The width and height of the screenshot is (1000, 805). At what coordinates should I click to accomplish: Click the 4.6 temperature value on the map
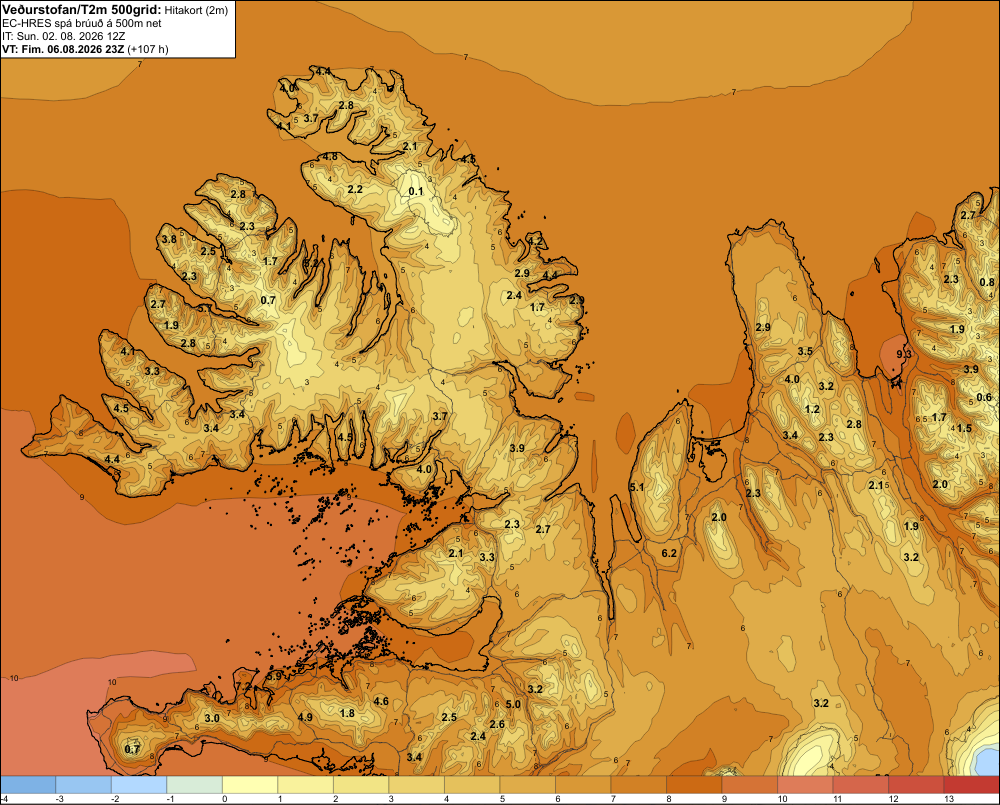click(381, 702)
